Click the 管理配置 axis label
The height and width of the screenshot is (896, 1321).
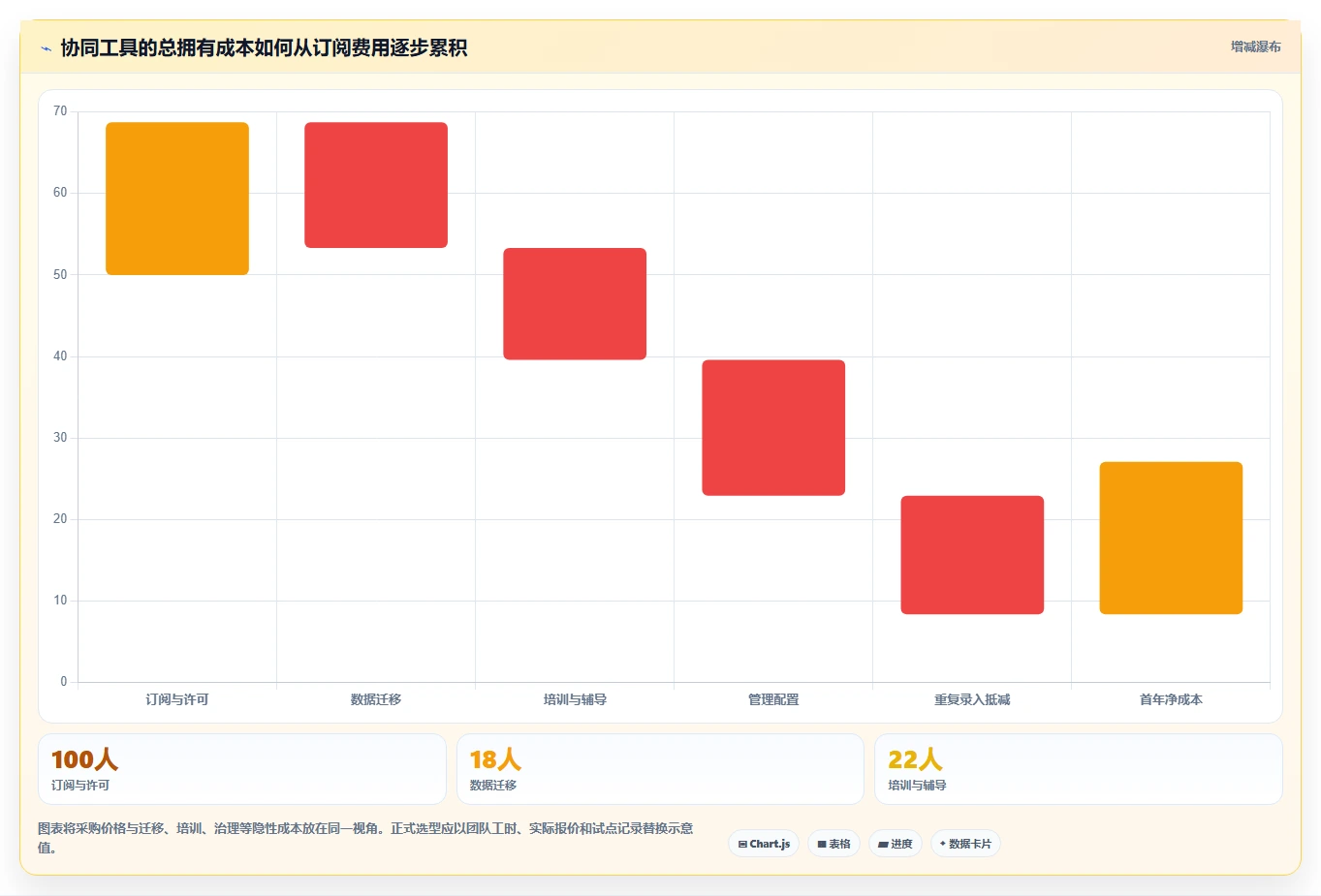[773, 699]
